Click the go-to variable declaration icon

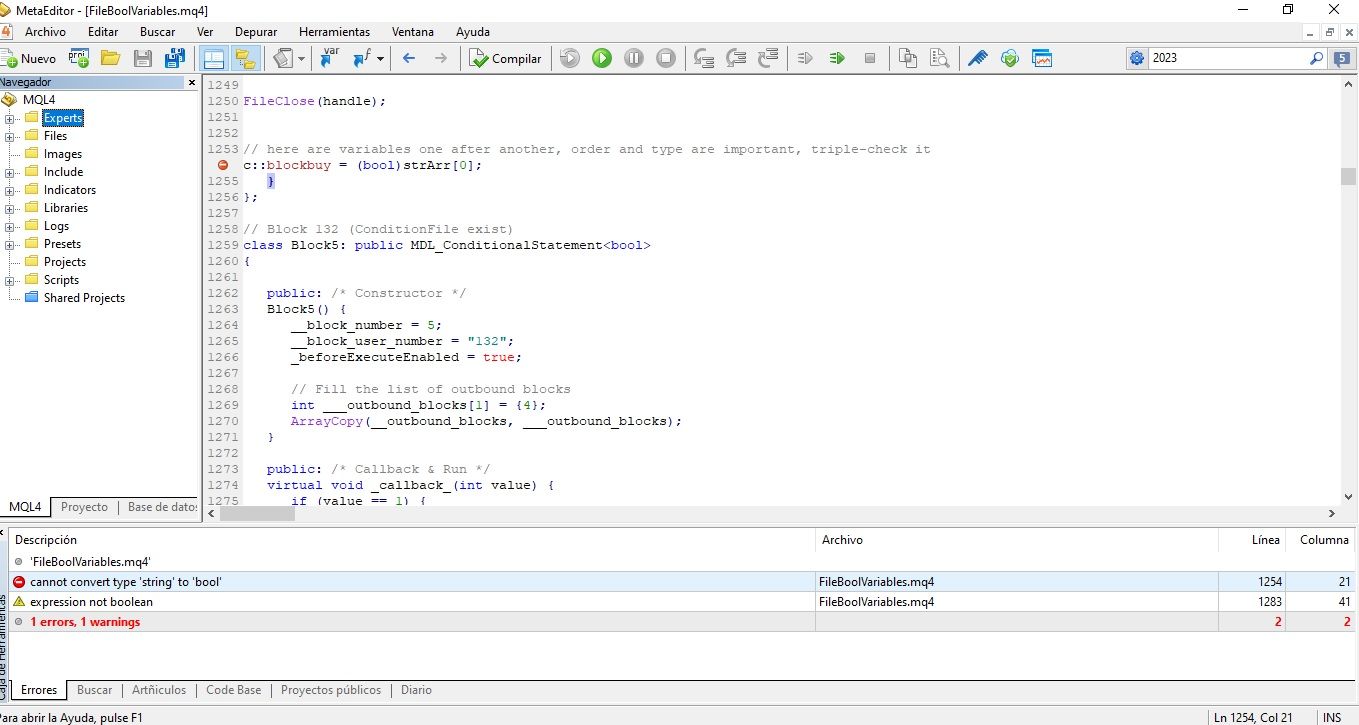click(x=329, y=58)
